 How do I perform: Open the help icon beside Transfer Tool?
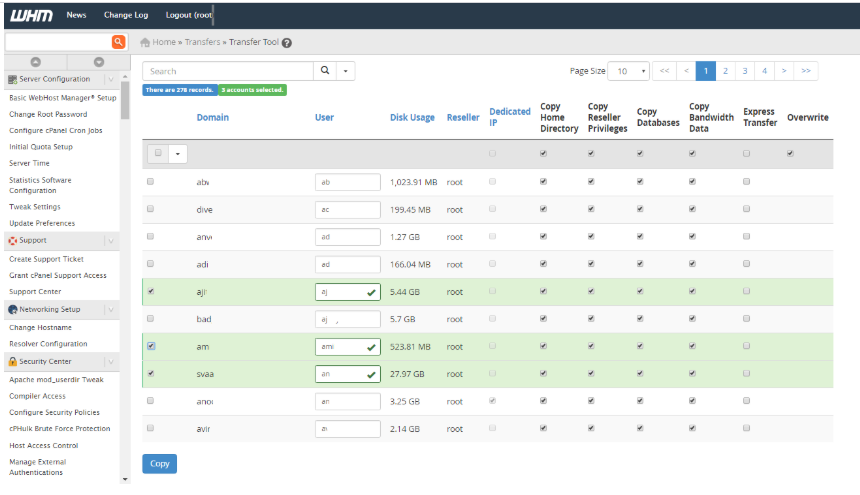coord(287,43)
